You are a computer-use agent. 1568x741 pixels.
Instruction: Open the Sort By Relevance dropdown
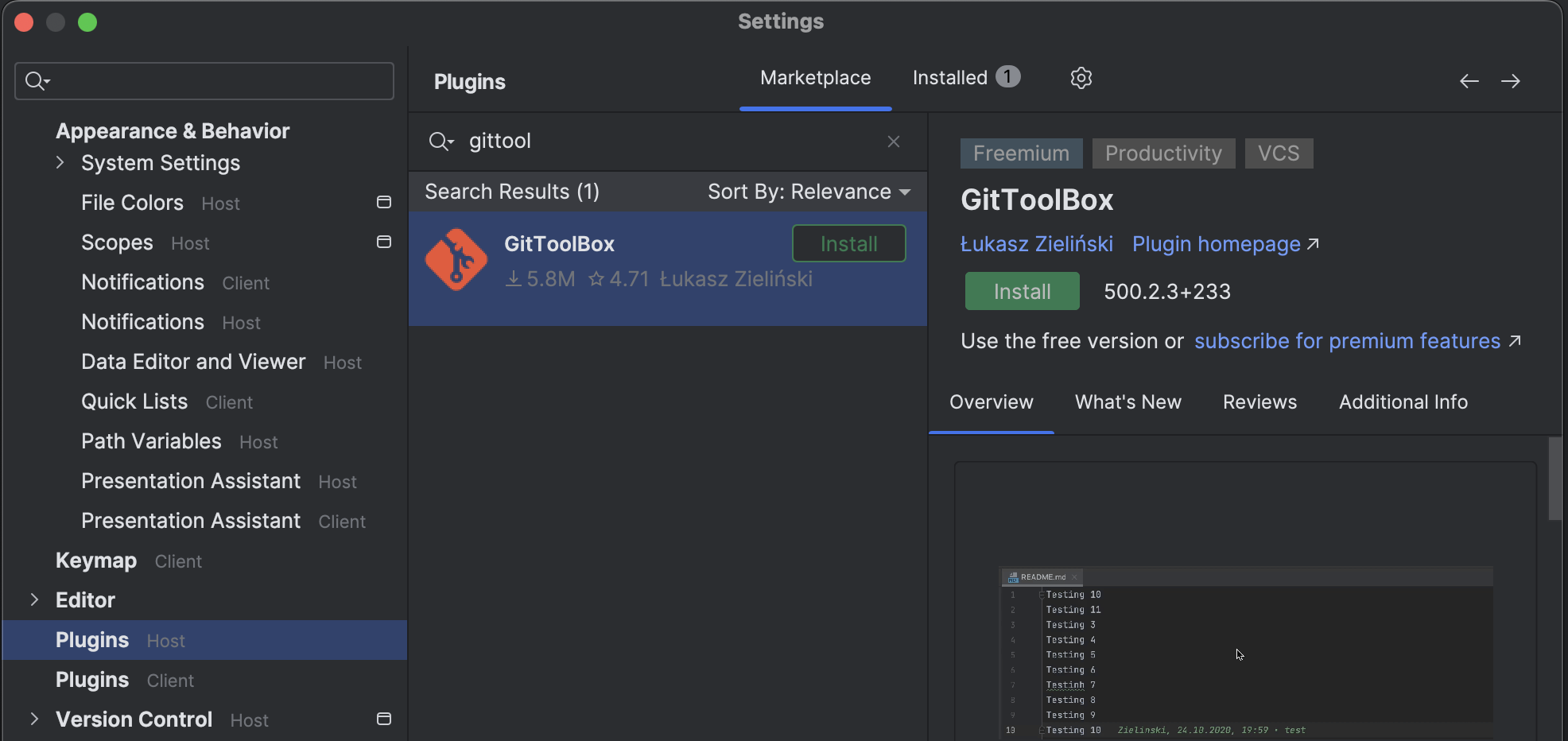click(x=808, y=191)
